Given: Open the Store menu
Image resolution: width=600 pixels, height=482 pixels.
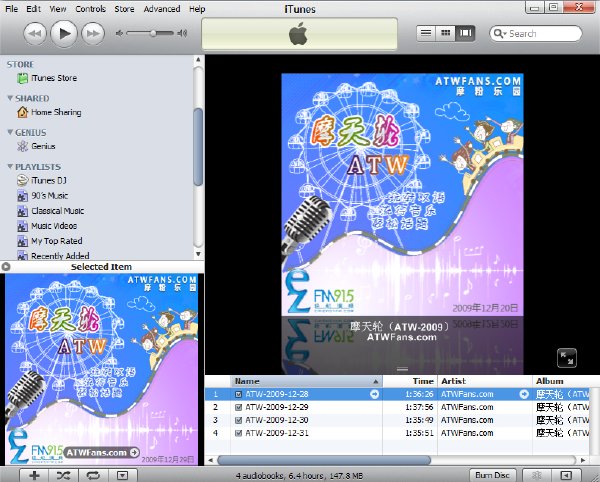Looking at the screenshot, I should click(124, 8).
